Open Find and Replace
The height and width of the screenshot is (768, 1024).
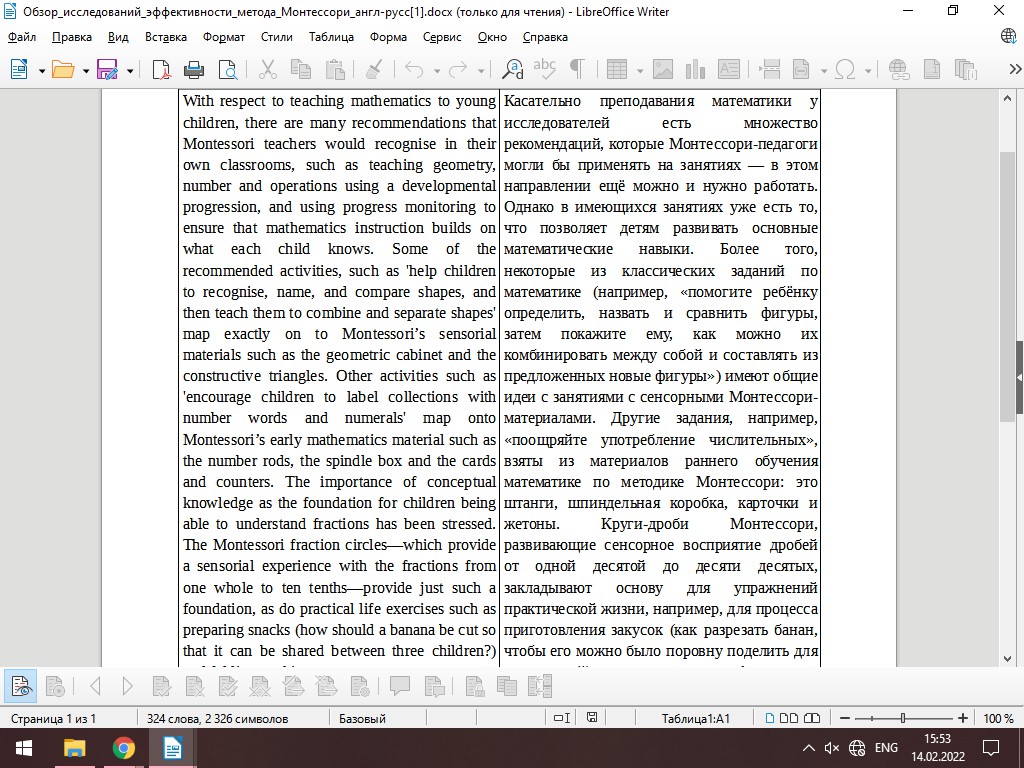512,69
